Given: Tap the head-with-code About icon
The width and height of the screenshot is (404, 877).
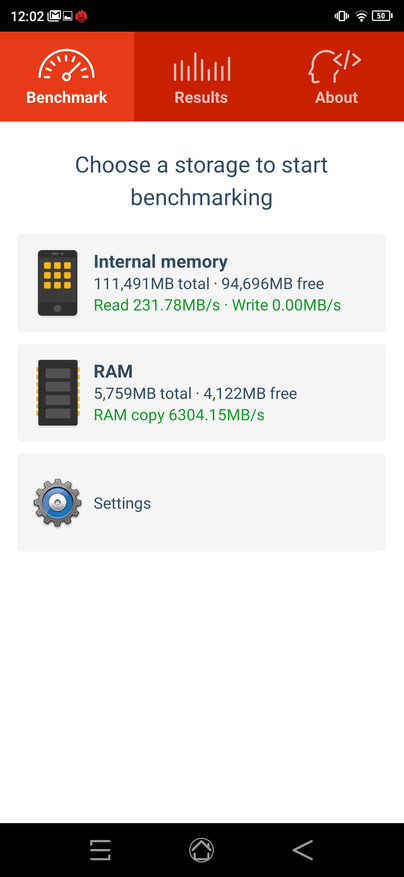Looking at the screenshot, I should tap(335, 67).
